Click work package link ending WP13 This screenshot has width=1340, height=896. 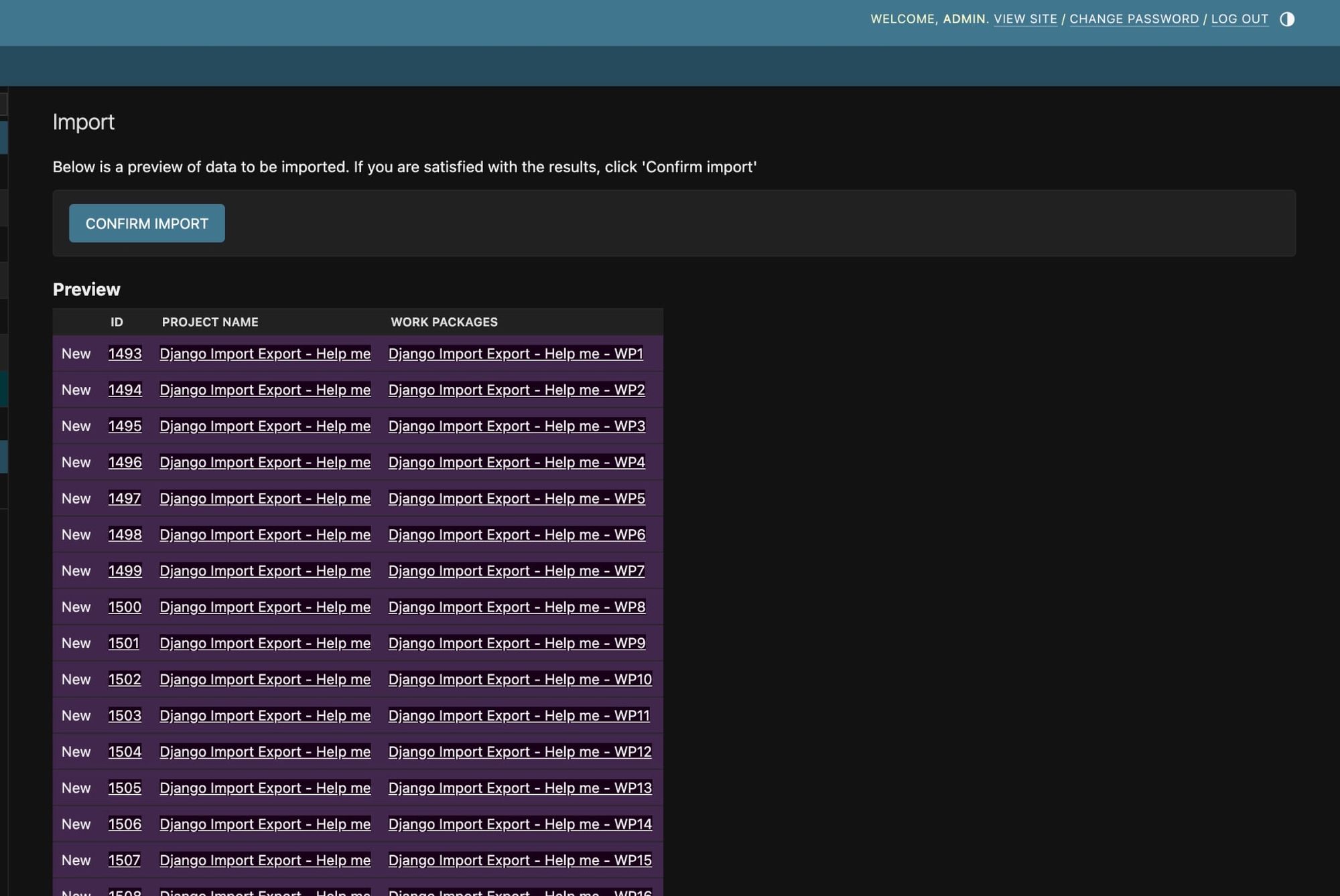(x=520, y=788)
